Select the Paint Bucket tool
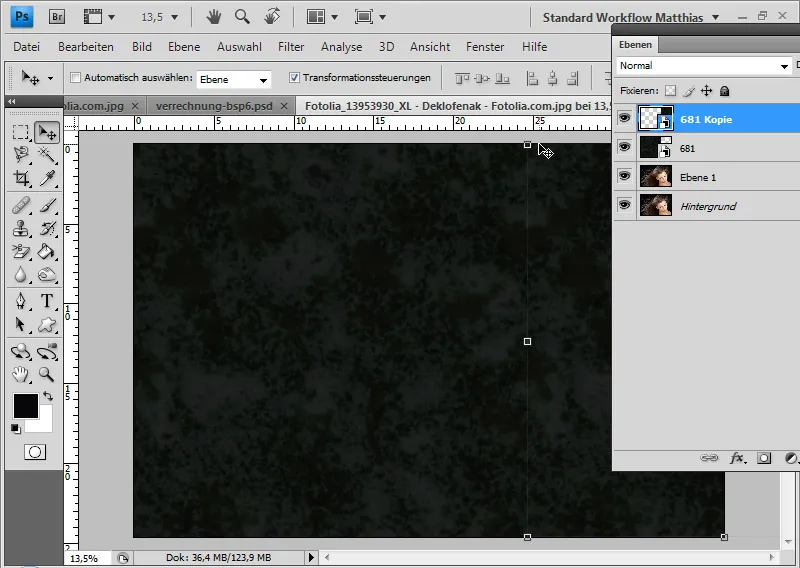800x568 pixels. [47, 251]
